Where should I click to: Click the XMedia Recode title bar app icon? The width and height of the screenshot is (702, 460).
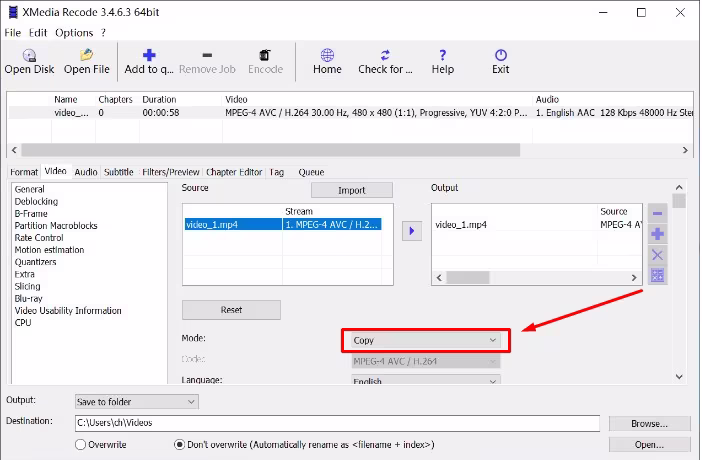tap(13, 12)
